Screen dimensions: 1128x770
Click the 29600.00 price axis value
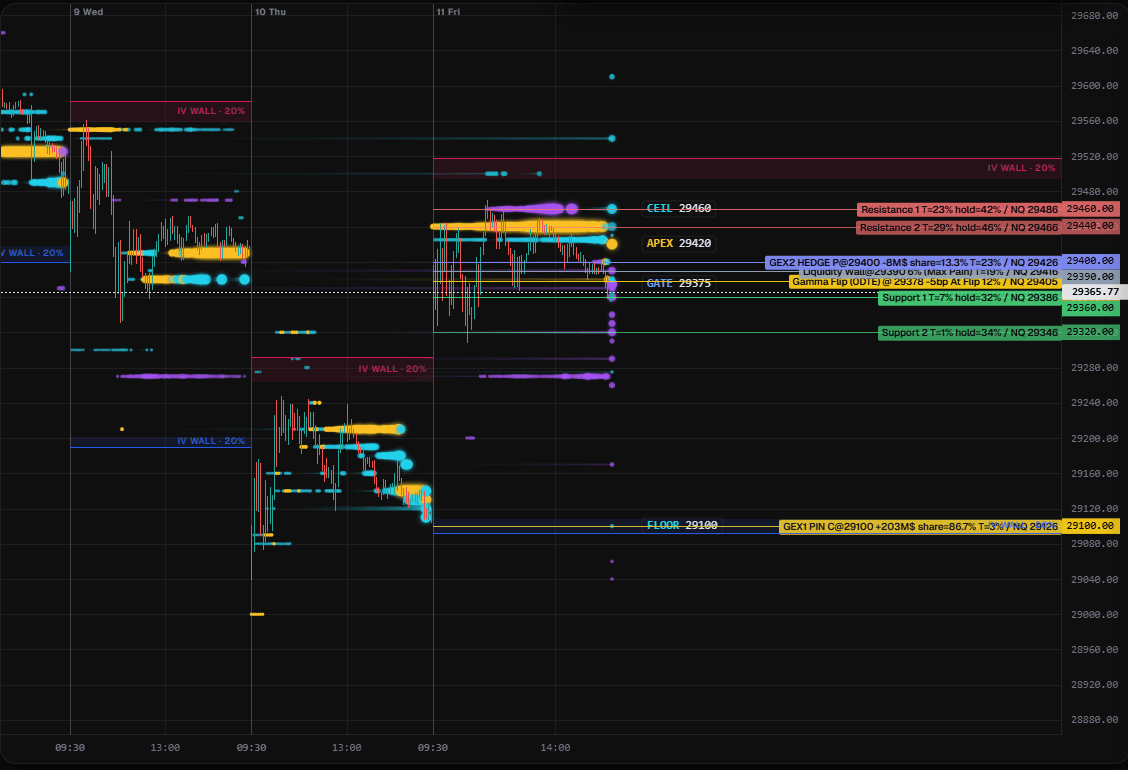coord(1094,86)
